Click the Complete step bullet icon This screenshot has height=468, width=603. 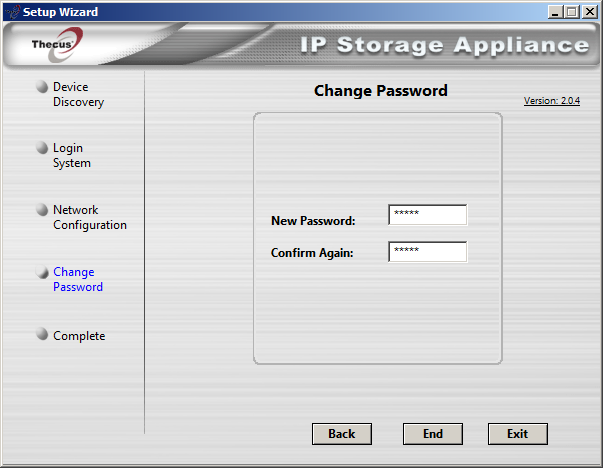pyautogui.click(x=42, y=334)
